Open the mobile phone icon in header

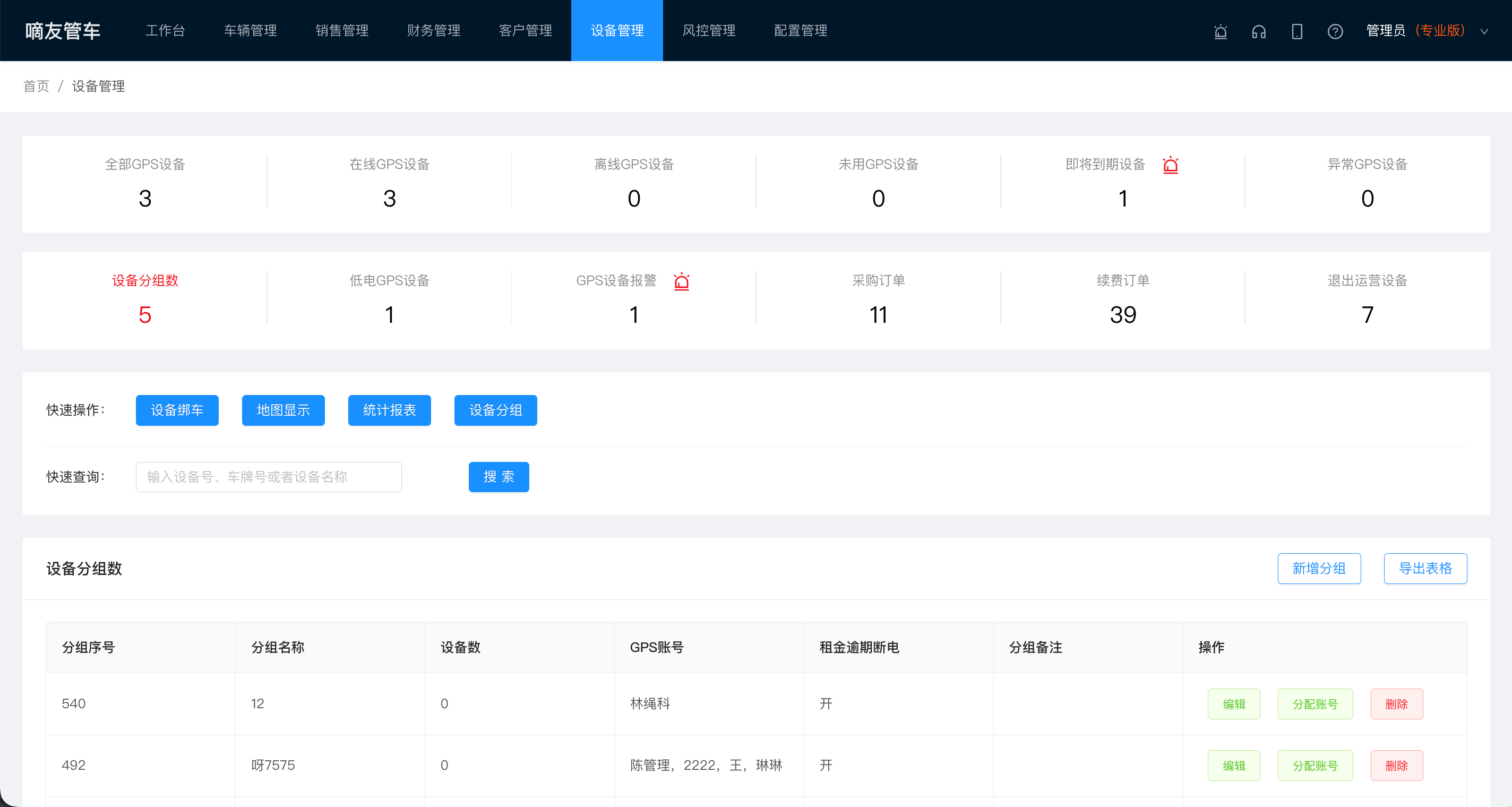pyautogui.click(x=1296, y=31)
